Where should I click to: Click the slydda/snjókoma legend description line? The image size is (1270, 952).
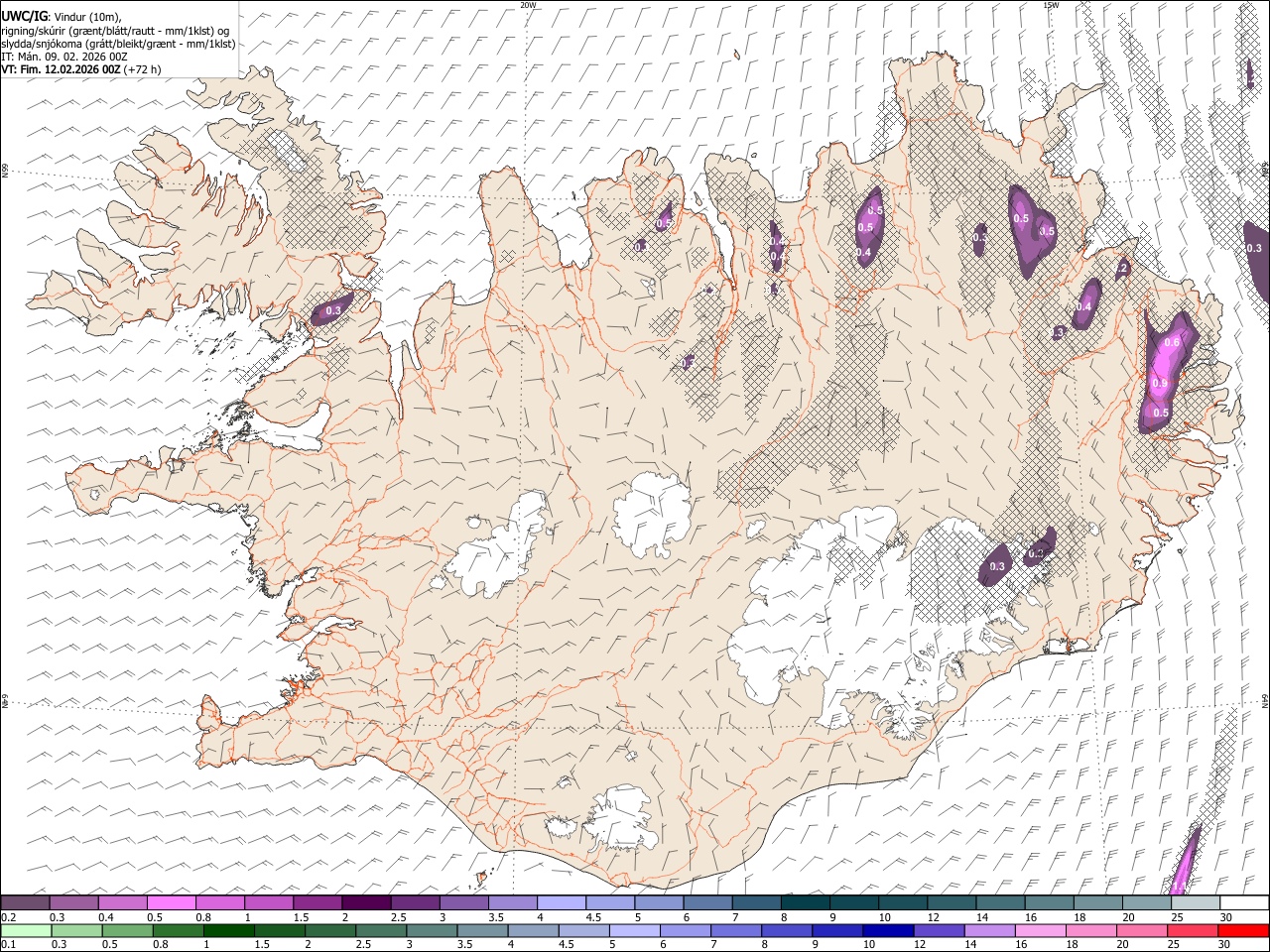click(x=118, y=44)
